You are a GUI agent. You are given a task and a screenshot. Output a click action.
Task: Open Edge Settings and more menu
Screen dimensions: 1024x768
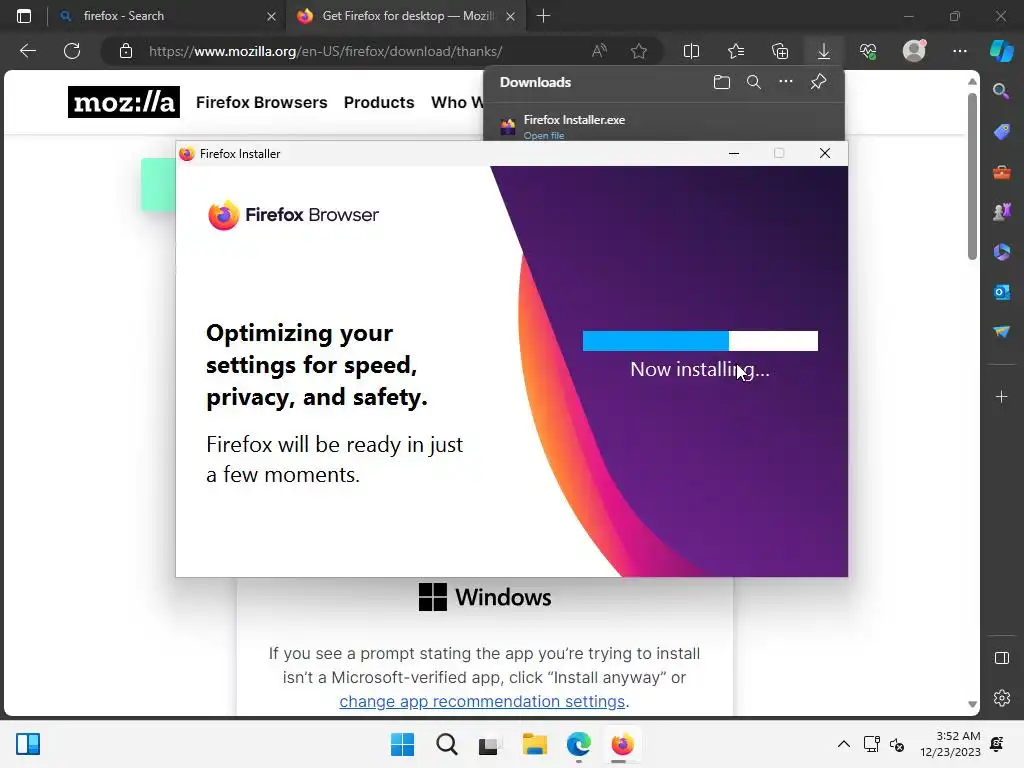click(959, 51)
